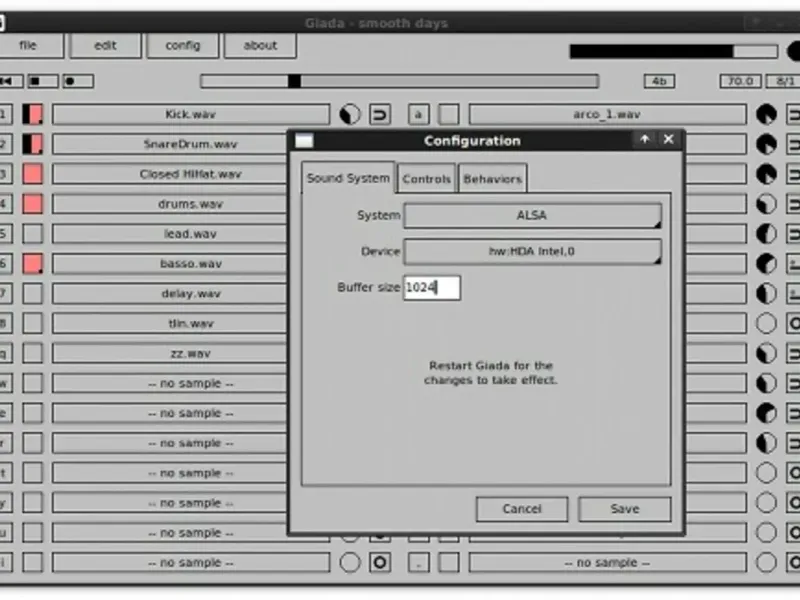Toggle channel button for lead.wav
This screenshot has height=600, width=800.
click(33, 234)
